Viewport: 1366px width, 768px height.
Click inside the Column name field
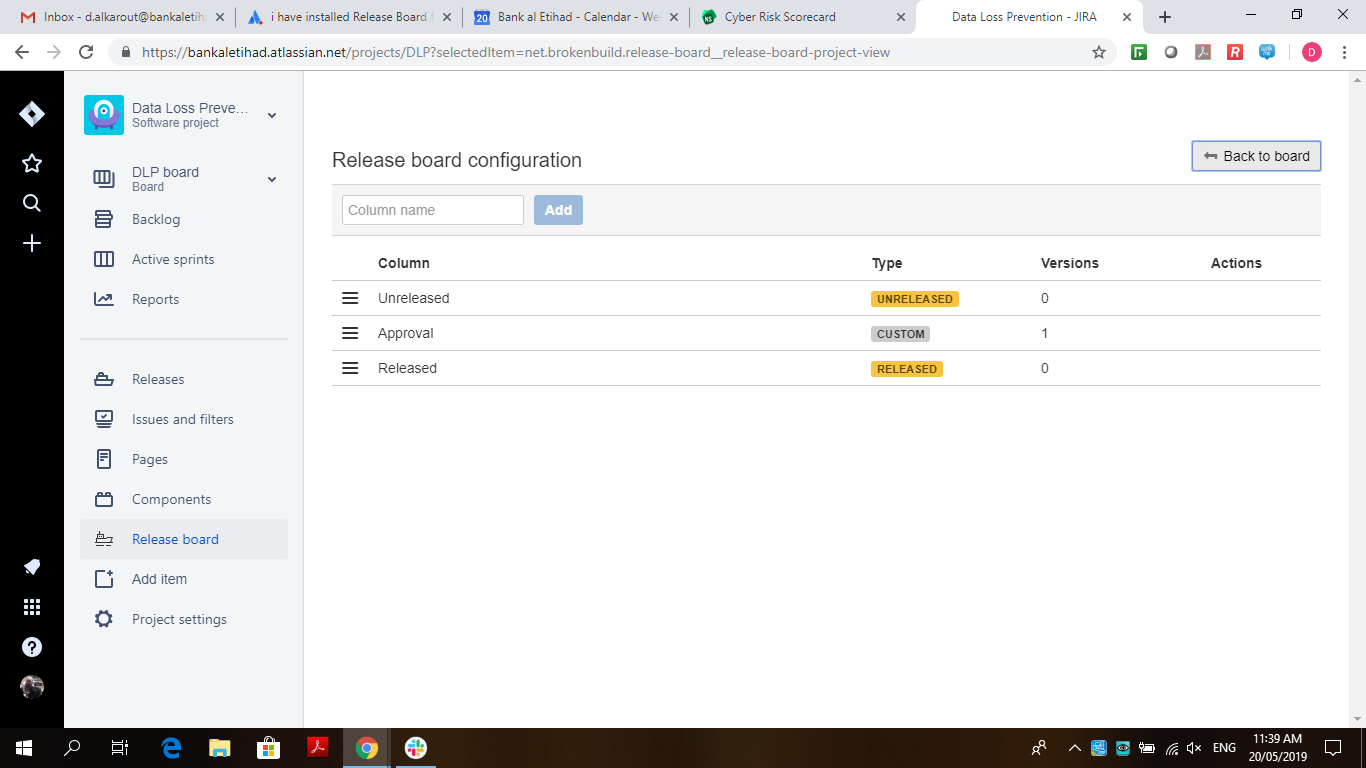pos(432,210)
